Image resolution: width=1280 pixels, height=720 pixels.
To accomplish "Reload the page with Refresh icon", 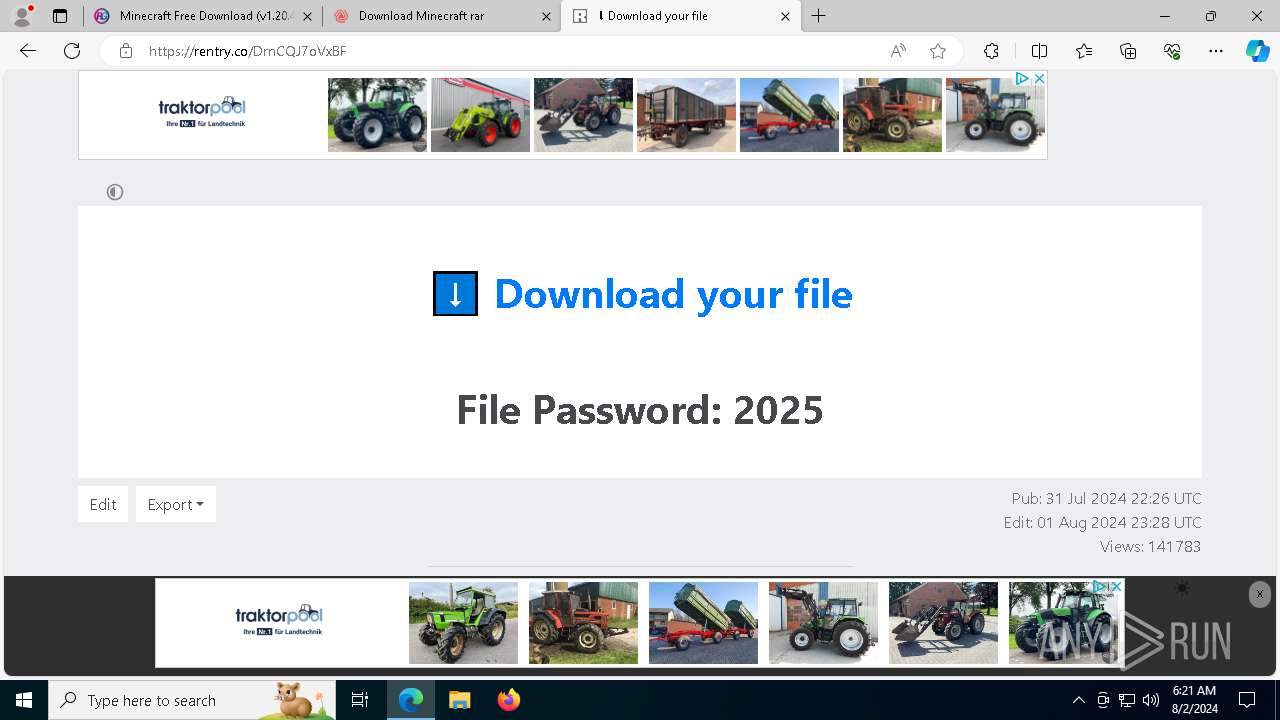I will point(72,51).
